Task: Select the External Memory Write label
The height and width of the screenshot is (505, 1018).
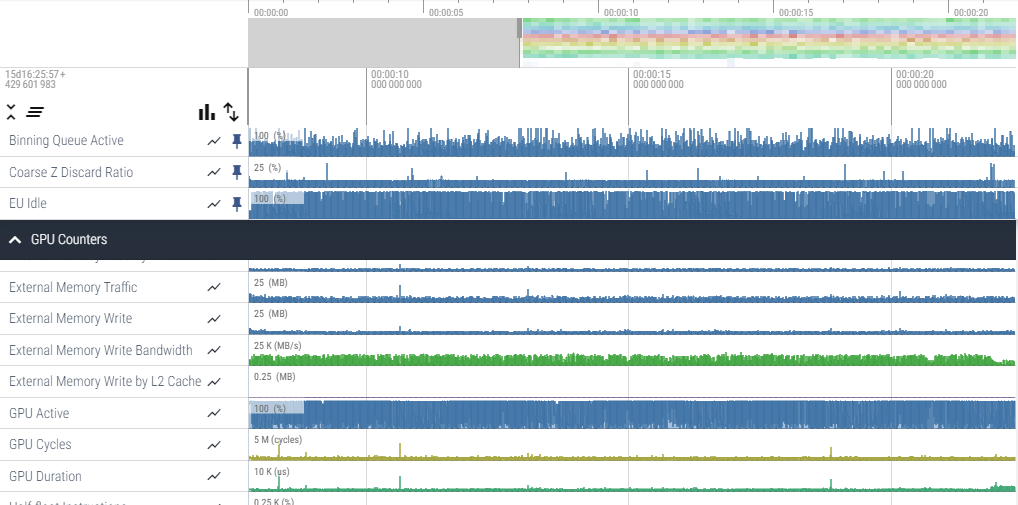Action: (70, 319)
